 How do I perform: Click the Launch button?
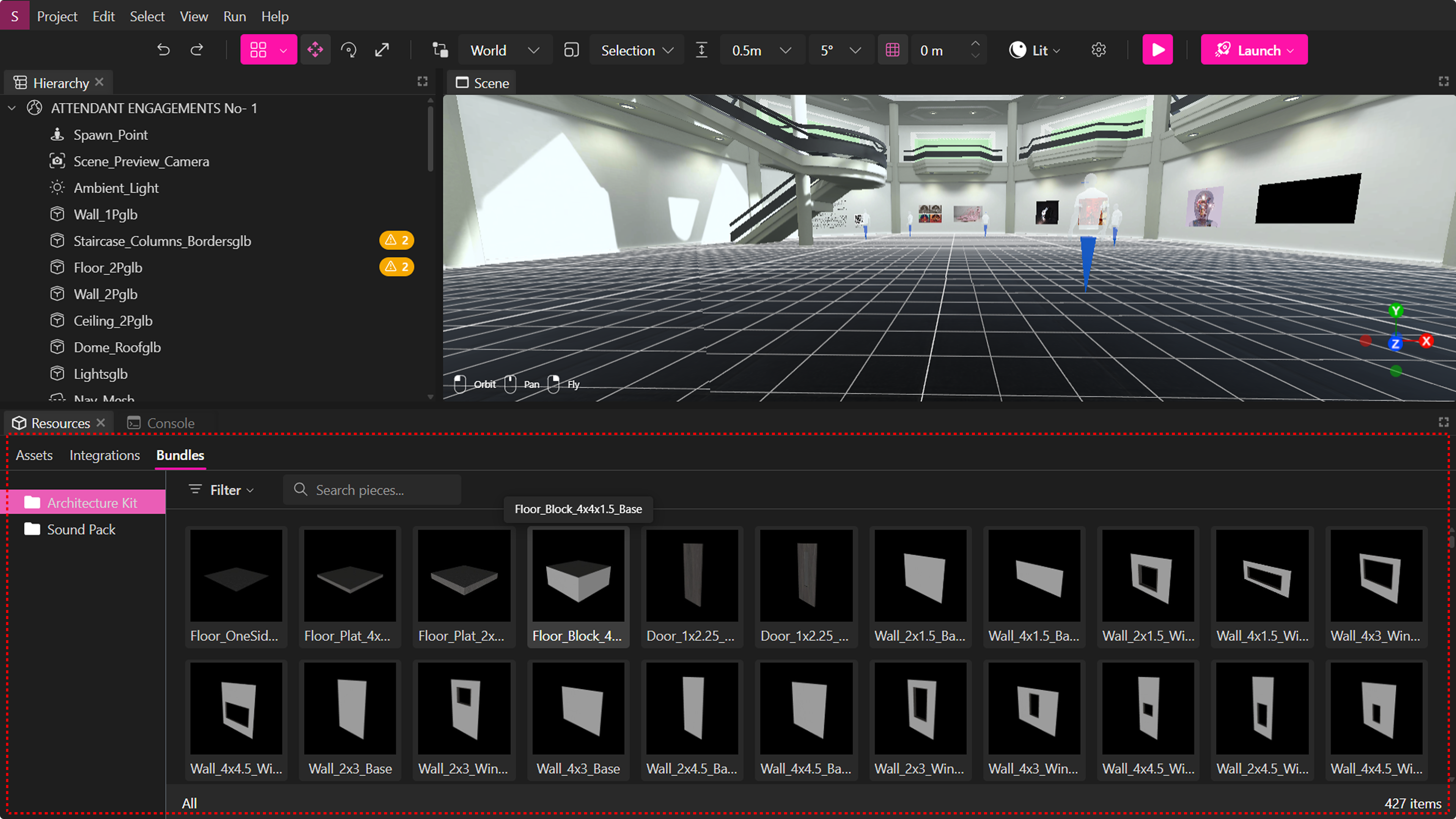tap(1254, 50)
